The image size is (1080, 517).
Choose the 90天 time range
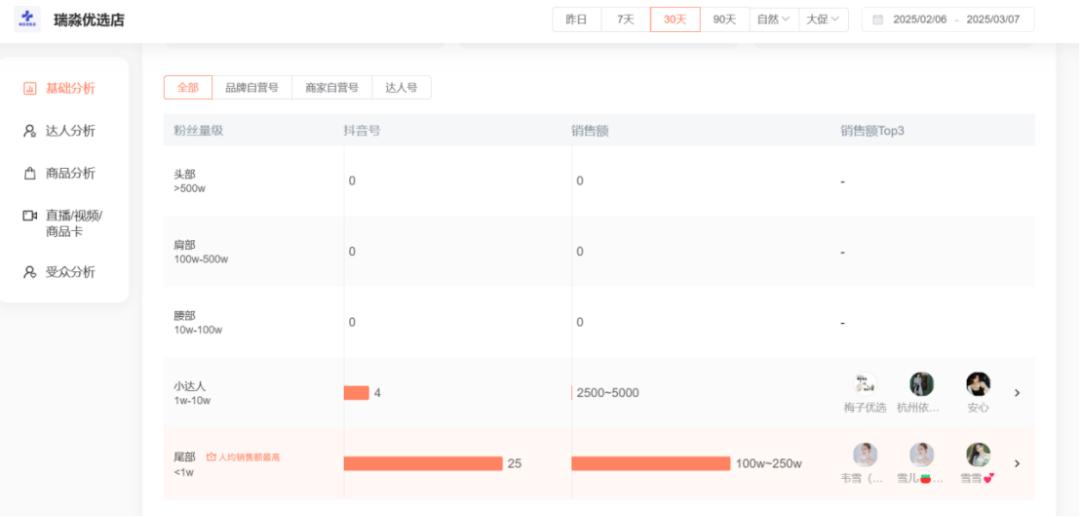[x=724, y=20]
